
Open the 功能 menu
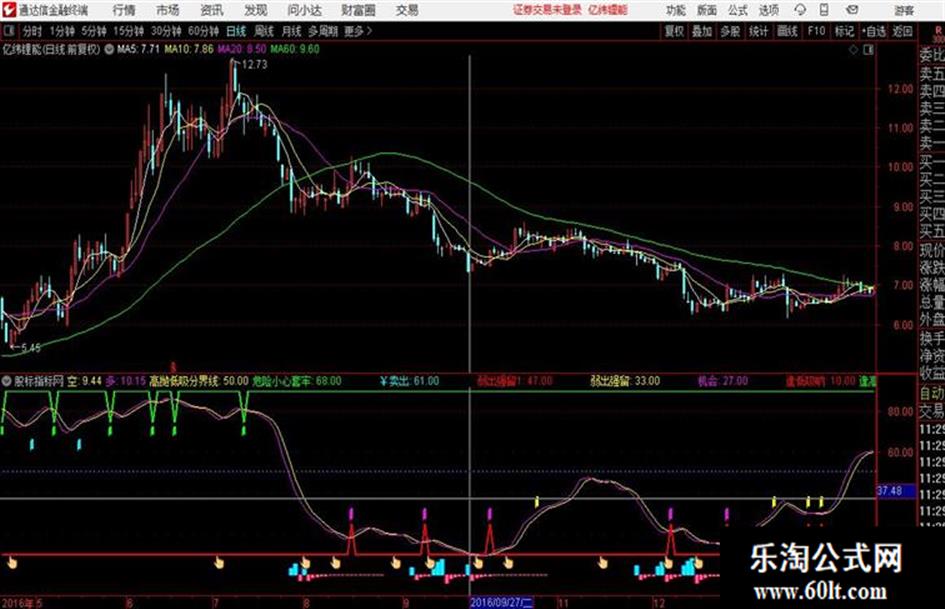[676, 10]
